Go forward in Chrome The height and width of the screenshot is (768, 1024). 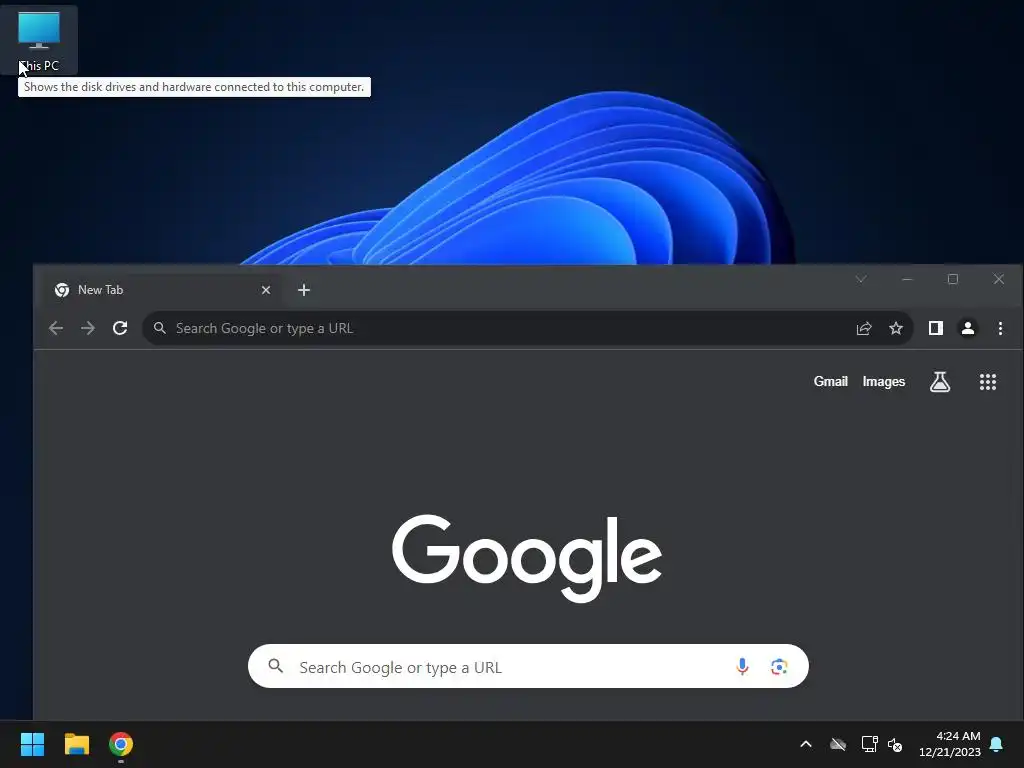click(x=88, y=328)
